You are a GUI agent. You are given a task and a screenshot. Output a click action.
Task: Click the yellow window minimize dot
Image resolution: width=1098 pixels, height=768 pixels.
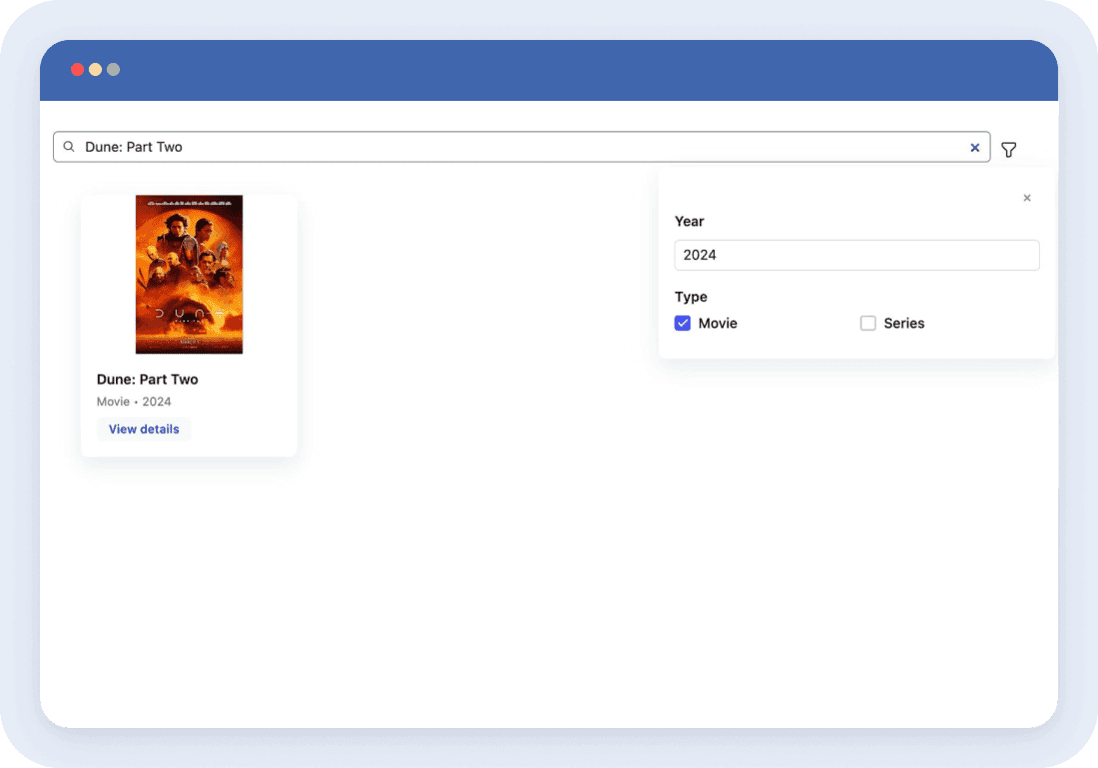coord(95,70)
